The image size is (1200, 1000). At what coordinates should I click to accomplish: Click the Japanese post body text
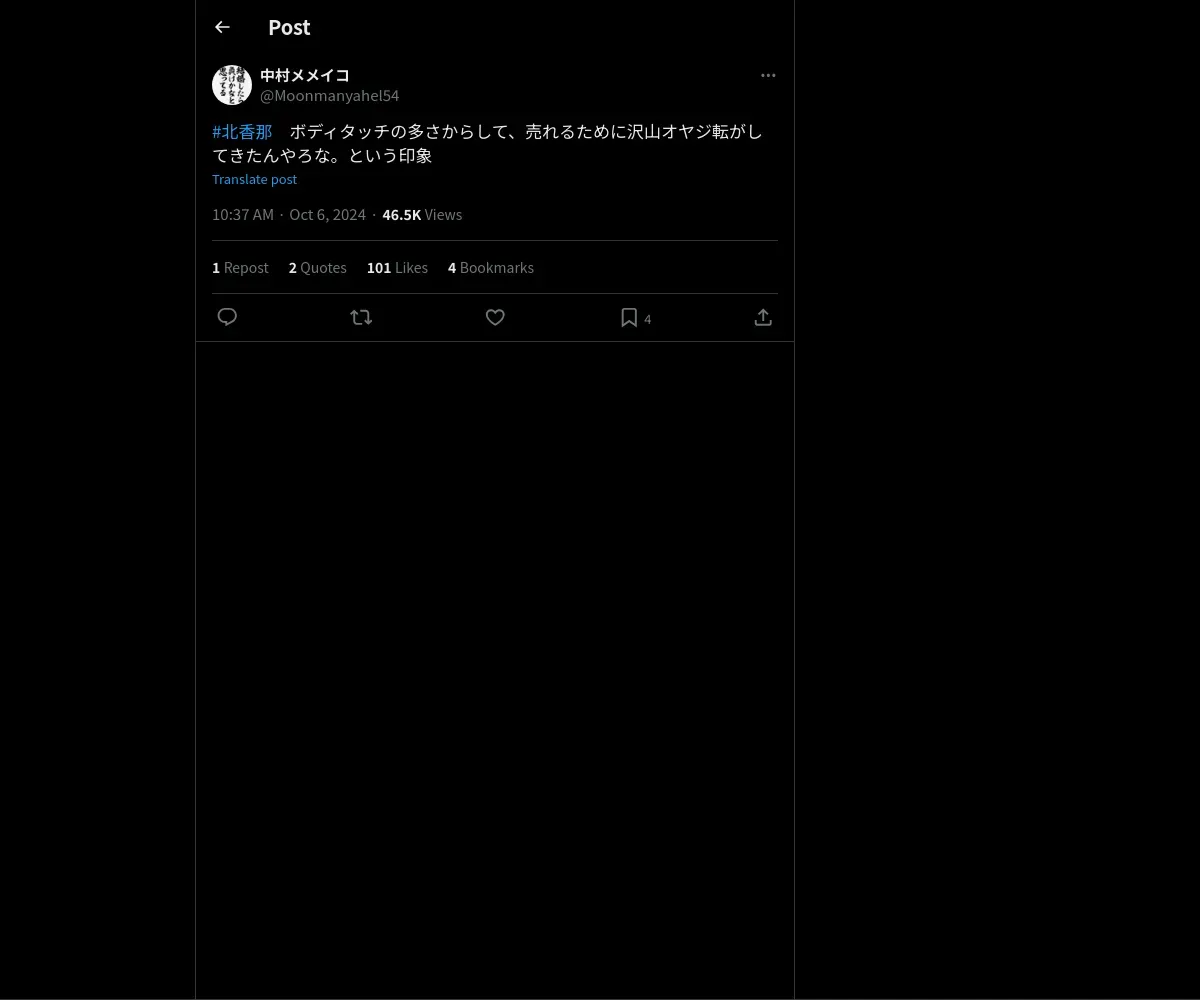(487, 143)
